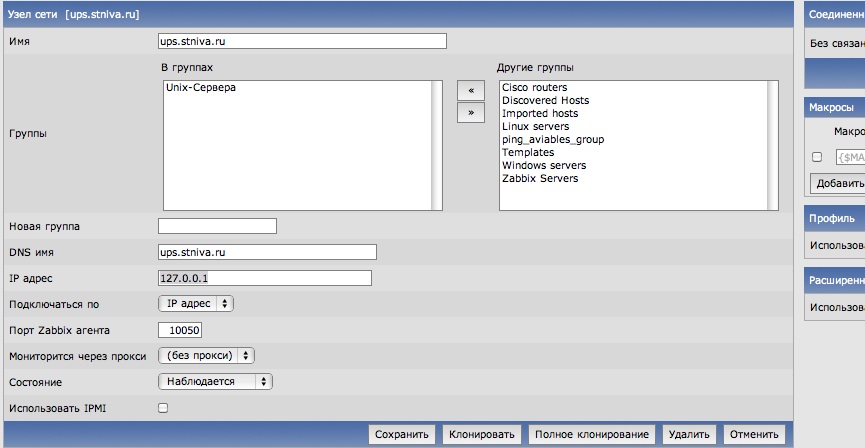Expand the Мониторится через прокси dropdown

point(206,355)
